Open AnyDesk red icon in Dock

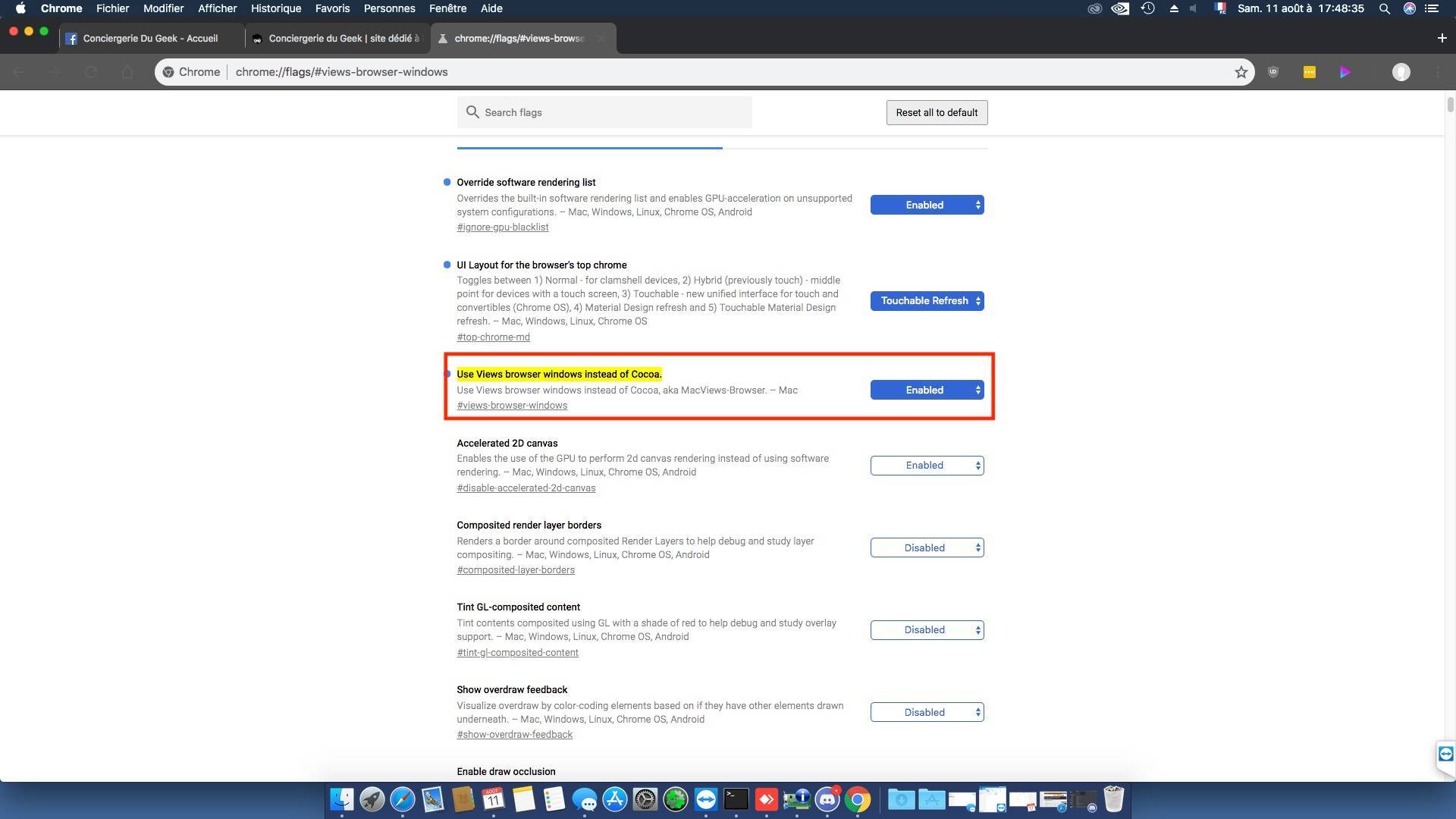pyautogui.click(x=766, y=799)
